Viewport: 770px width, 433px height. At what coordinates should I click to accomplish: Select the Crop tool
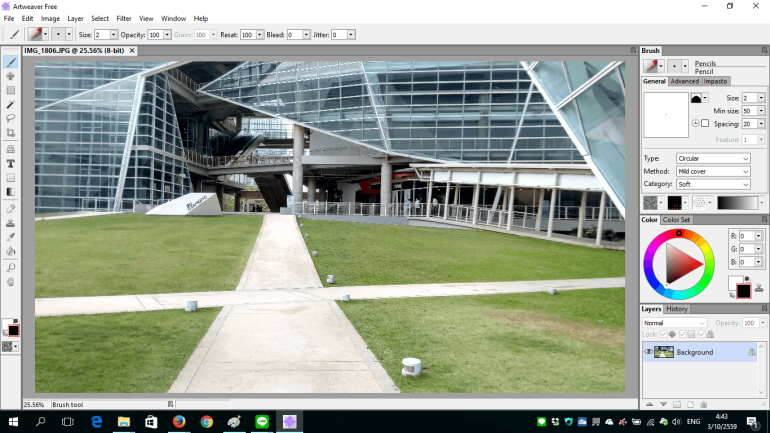pos(11,133)
